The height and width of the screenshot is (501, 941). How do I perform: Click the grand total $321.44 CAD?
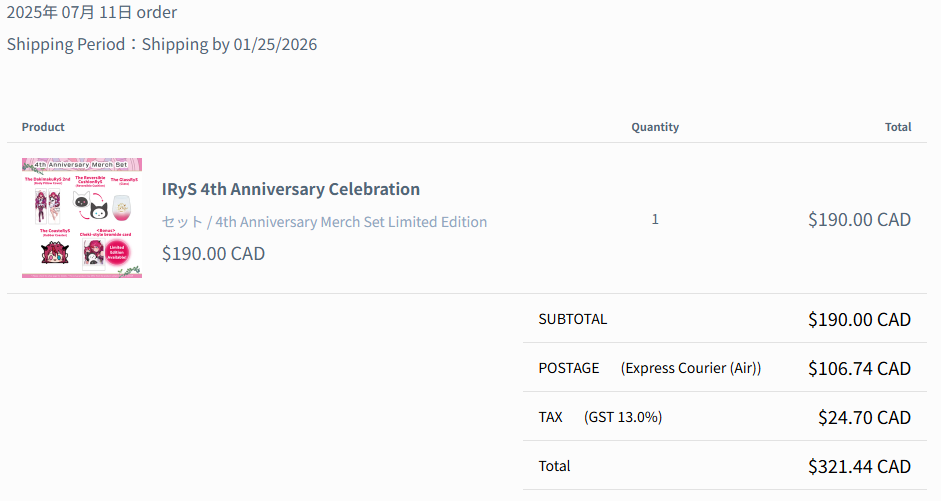pyautogui.click(x=859, y=467)
